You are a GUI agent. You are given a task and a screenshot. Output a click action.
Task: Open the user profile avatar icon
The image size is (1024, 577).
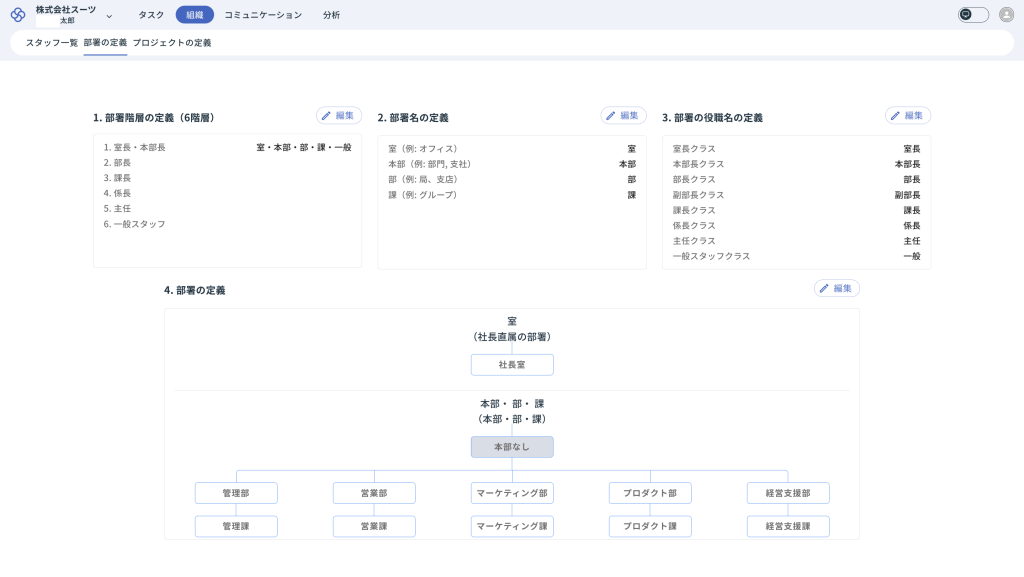pos(1006,15)
